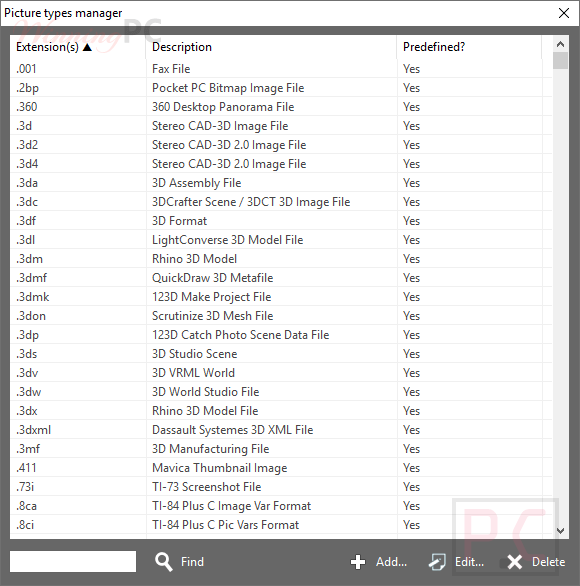Click the scrollbar down arrow
580x586 pixels.
[560, 531]
